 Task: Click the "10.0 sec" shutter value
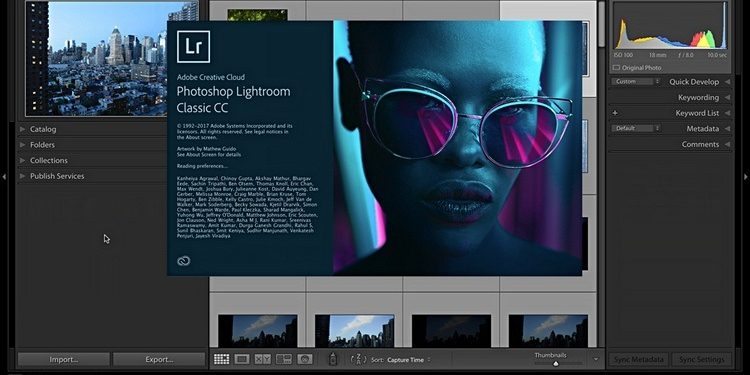[716, 55]
